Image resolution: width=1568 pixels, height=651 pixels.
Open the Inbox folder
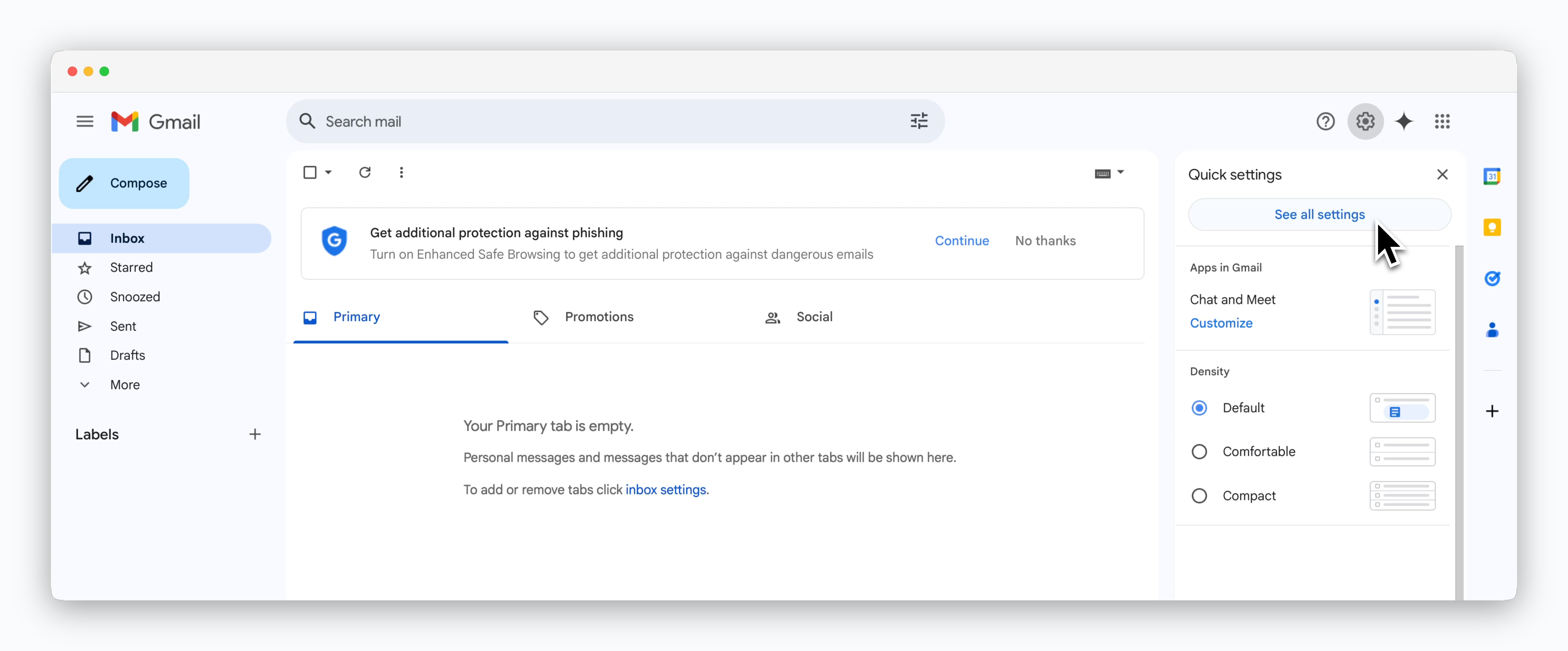(x=161, y=238)
